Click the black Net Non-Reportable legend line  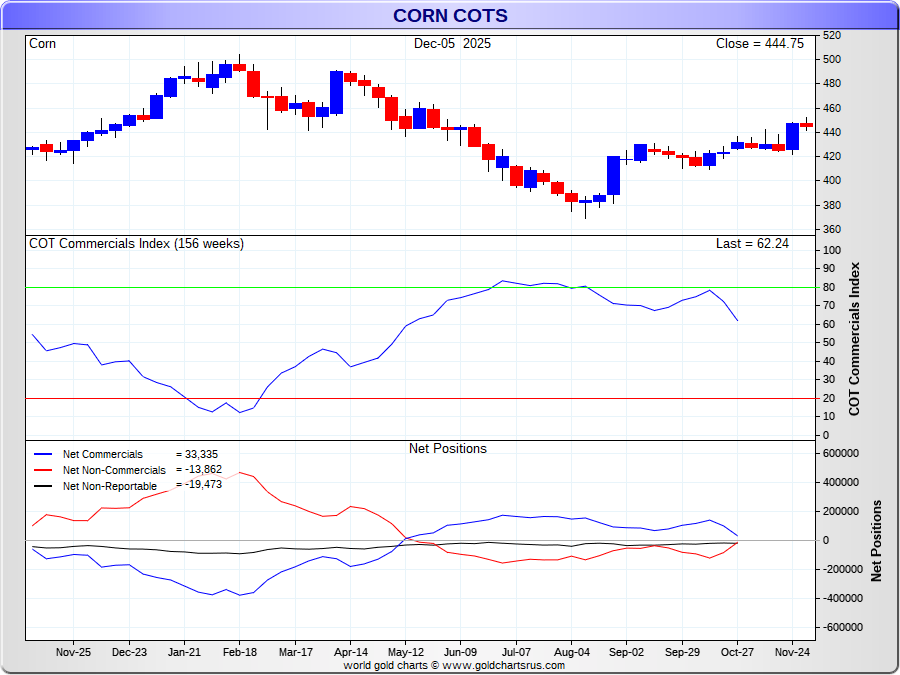[x=41, y=486]
